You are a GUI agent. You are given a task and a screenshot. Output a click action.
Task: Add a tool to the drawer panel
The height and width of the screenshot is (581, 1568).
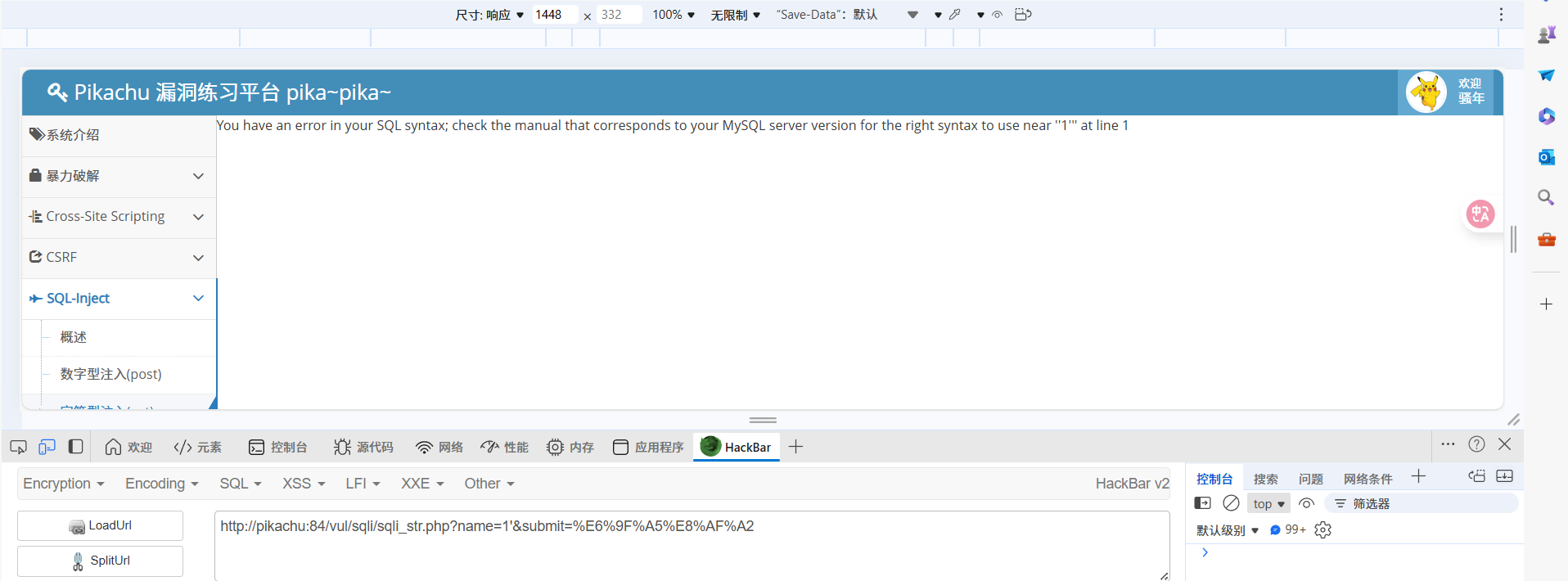pos(1418,476)
